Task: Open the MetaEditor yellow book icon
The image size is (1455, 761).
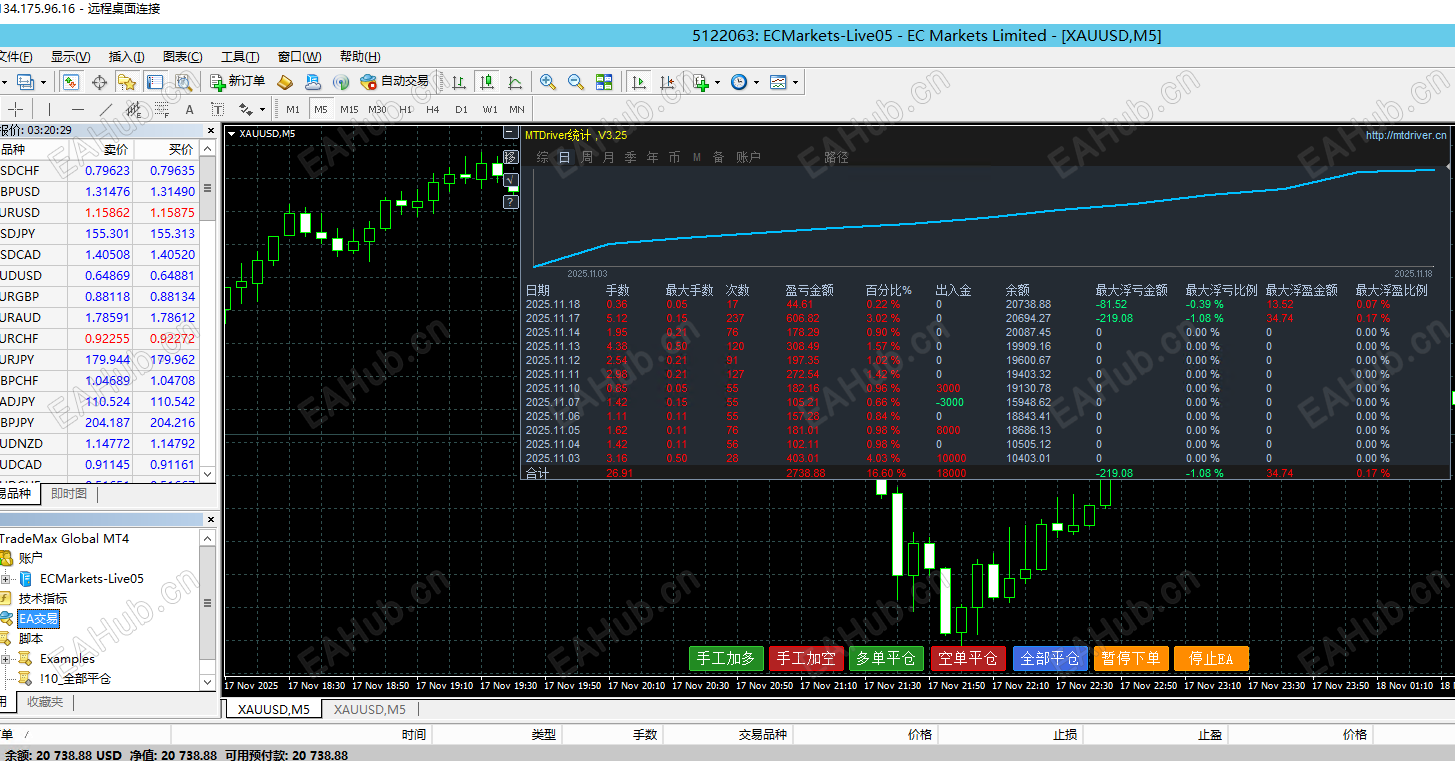Action: pos(285,82)
